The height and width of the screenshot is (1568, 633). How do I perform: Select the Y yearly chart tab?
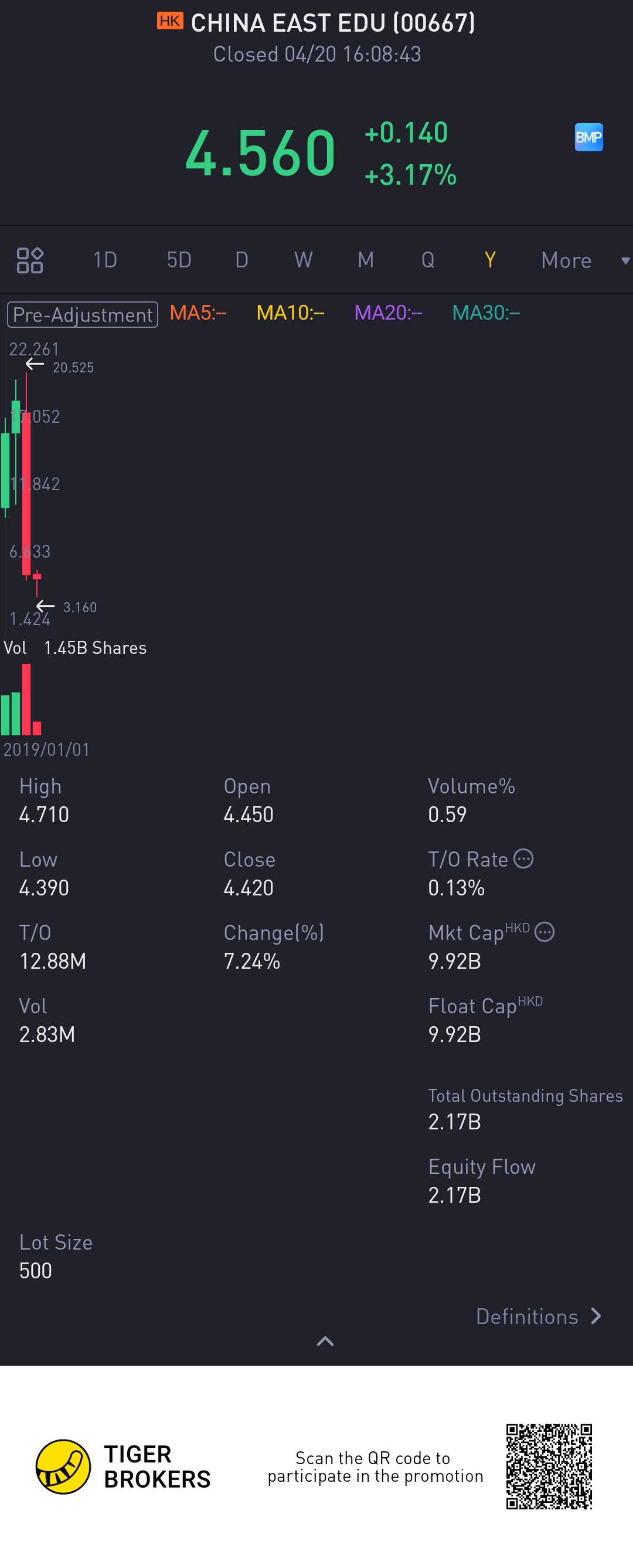[490, 260]
